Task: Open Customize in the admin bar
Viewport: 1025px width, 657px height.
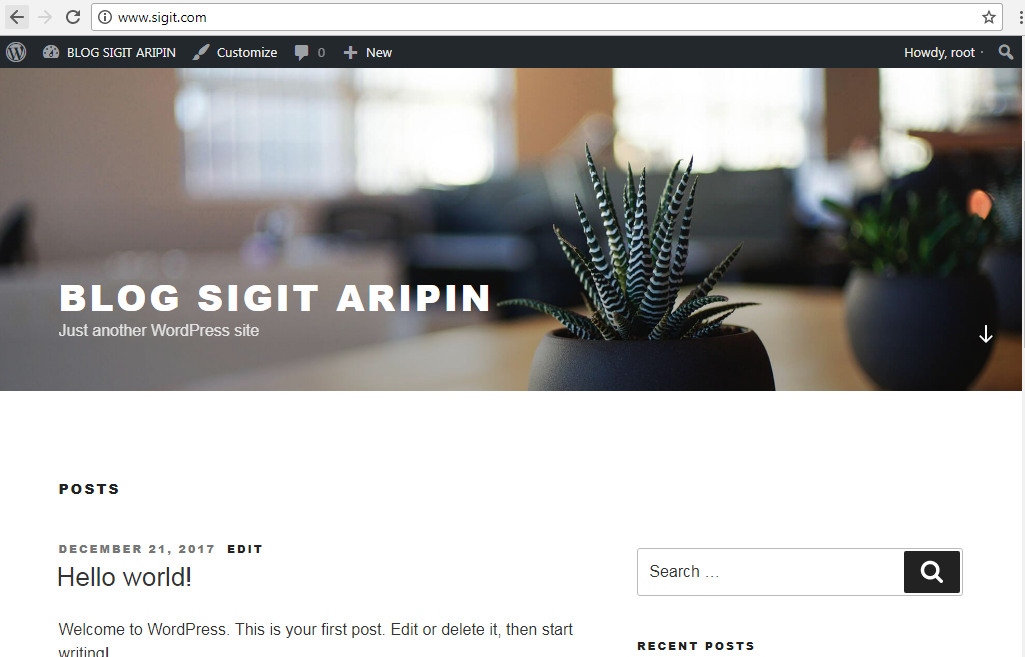Action: 235,52
